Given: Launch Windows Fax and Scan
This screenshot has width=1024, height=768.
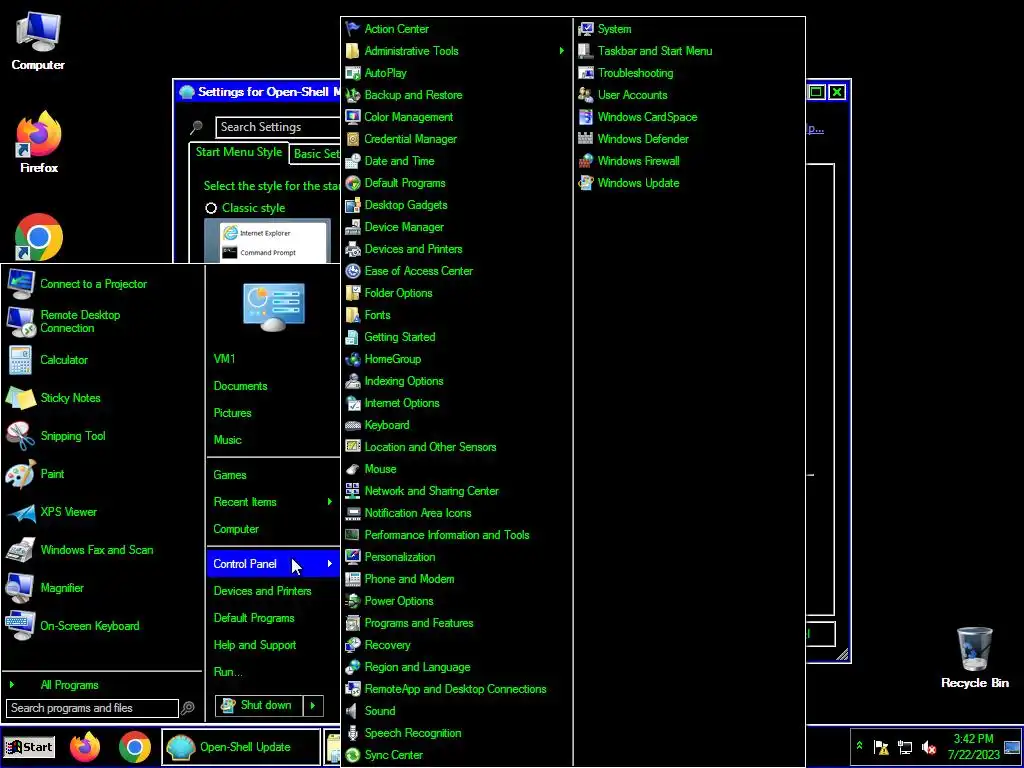Looking at the screenshot, I should click(97, 550).
